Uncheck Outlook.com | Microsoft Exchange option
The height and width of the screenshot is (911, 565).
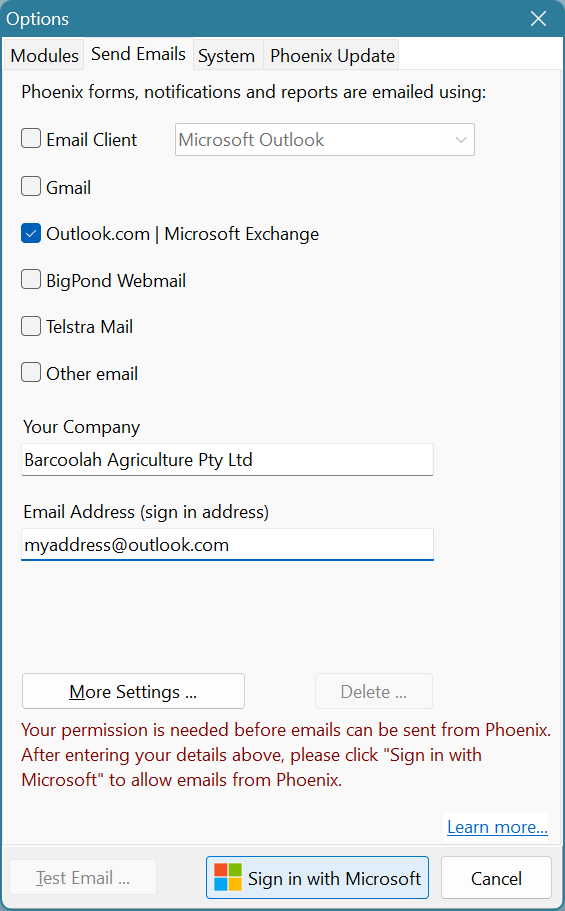(31, 233)
